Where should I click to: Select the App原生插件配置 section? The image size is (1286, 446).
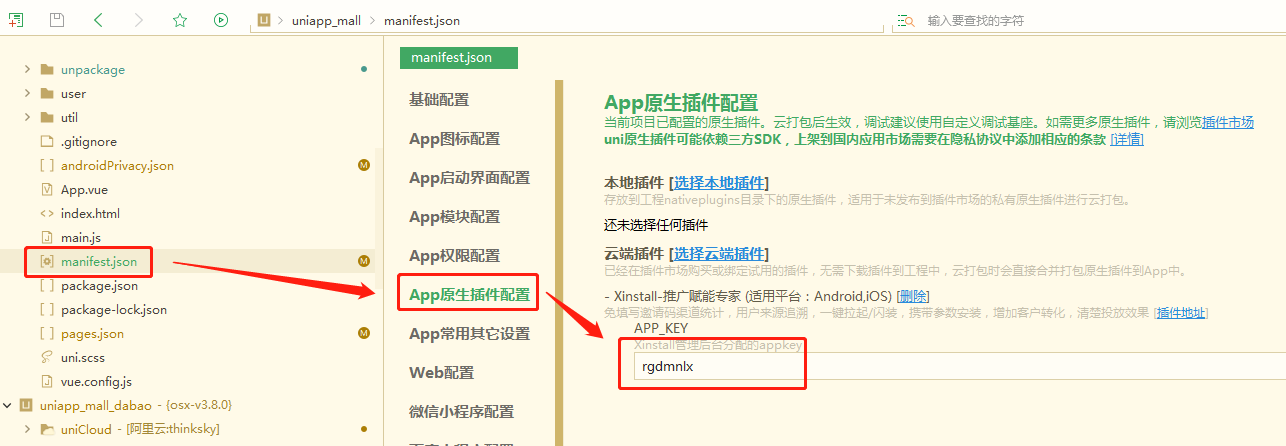(x=470, y=295)
